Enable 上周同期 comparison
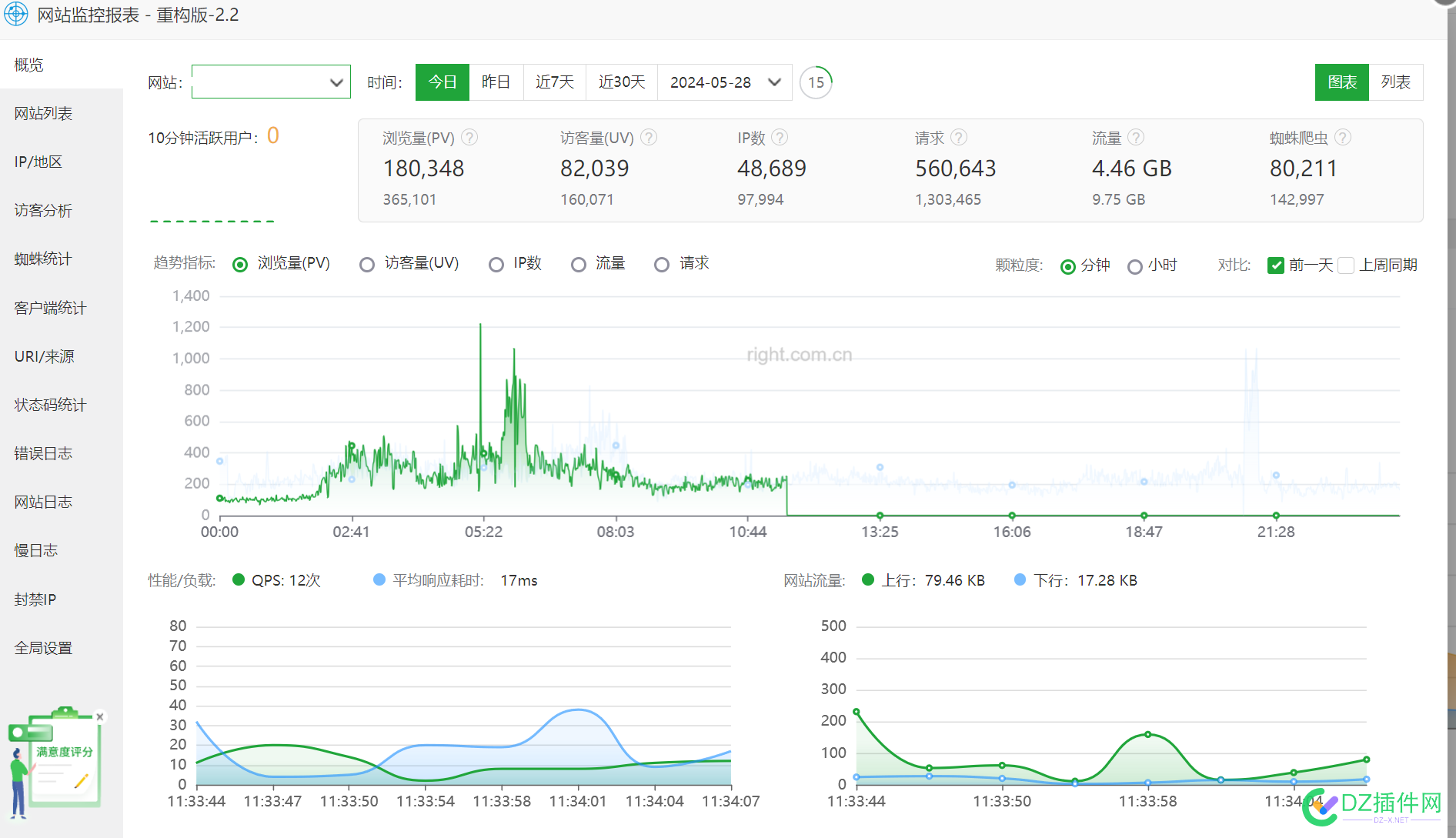The height and width of the screenshot is (838, 1456). [x=1346, y=265]
